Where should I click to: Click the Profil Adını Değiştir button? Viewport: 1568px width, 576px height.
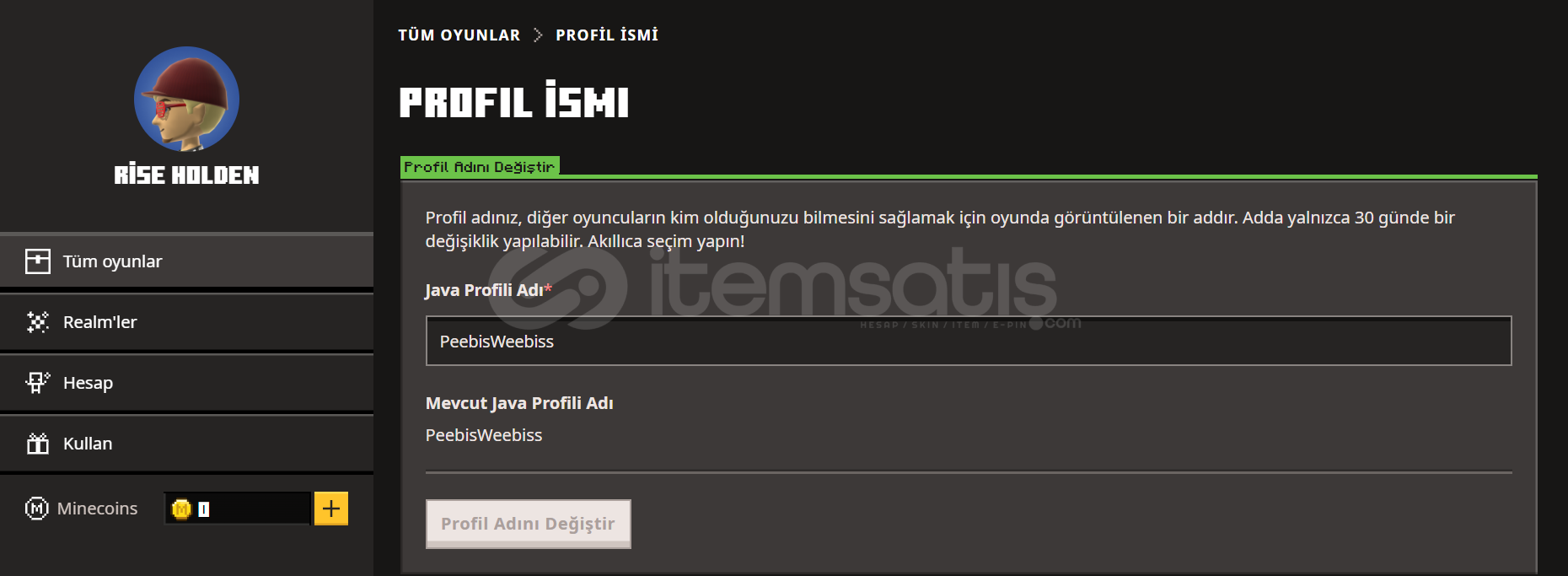tap(529, 524)
